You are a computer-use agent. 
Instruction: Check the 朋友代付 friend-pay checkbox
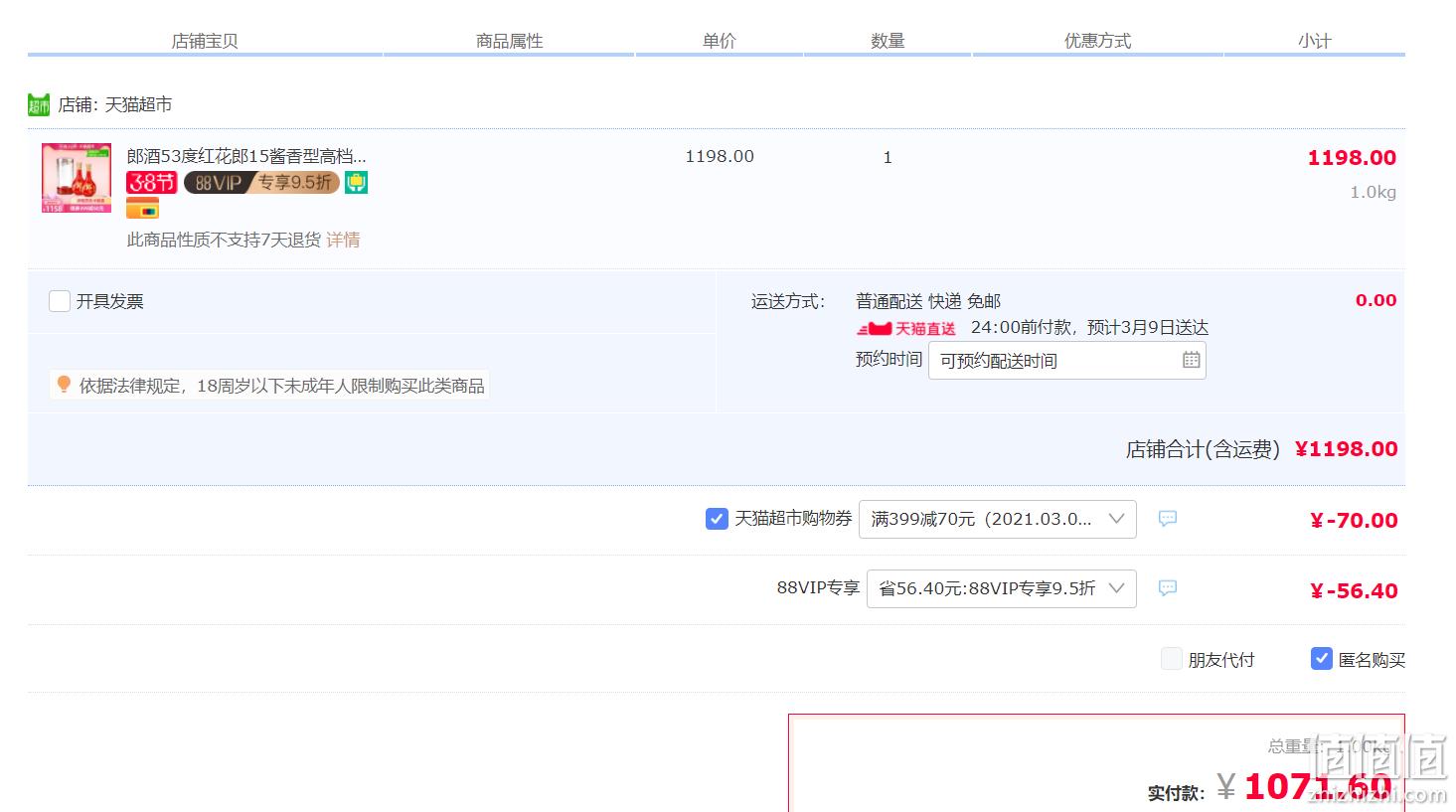(1172, 659)
